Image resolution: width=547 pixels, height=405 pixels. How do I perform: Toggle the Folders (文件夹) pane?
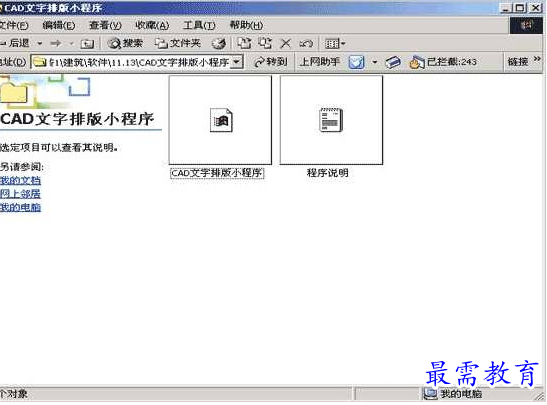pyautogui.click(x=178, y=43)
